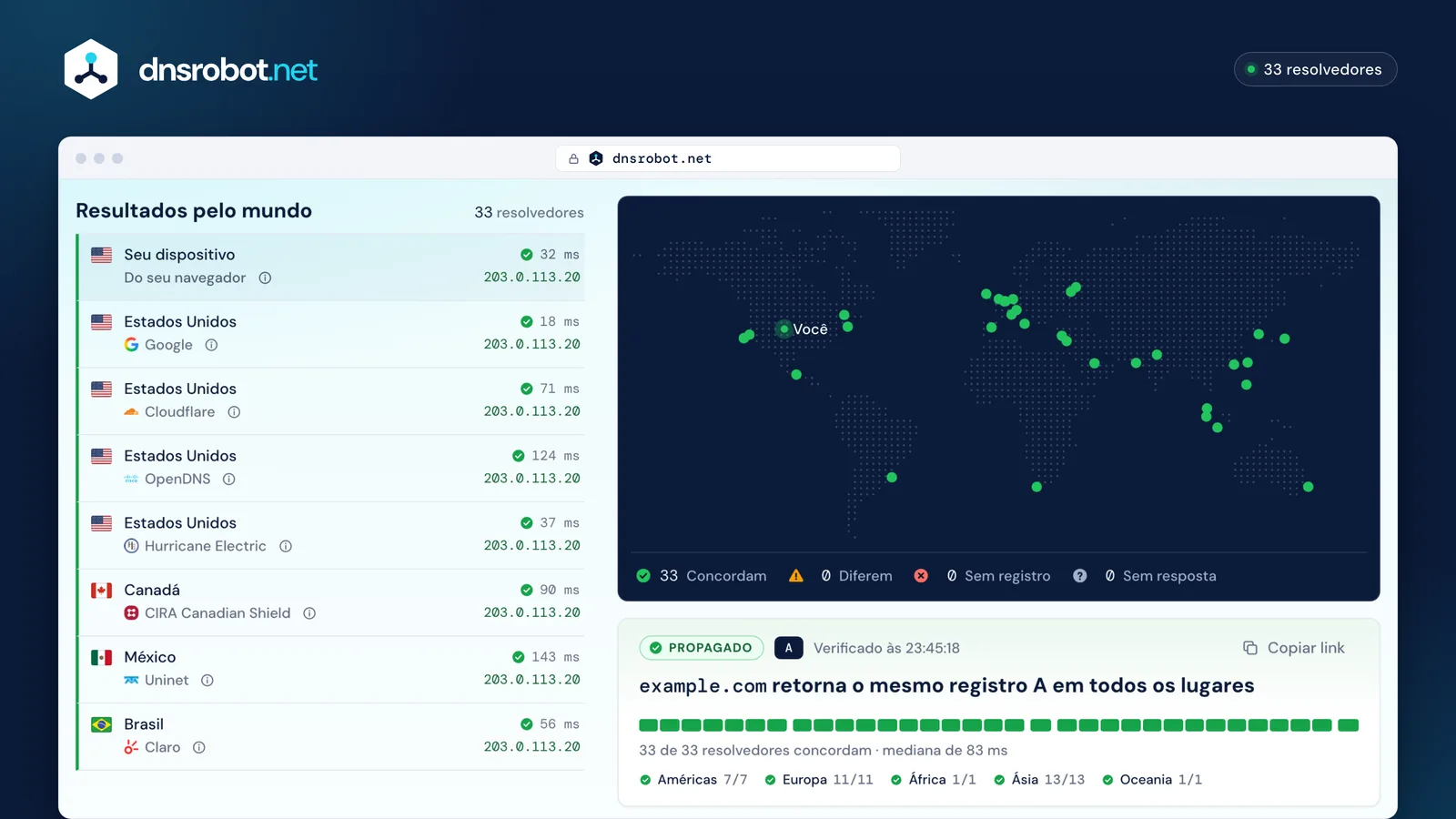Select the Seu dispositivo result row
This screenshot has height=819, width=1456.
click(x=331, y=267)
